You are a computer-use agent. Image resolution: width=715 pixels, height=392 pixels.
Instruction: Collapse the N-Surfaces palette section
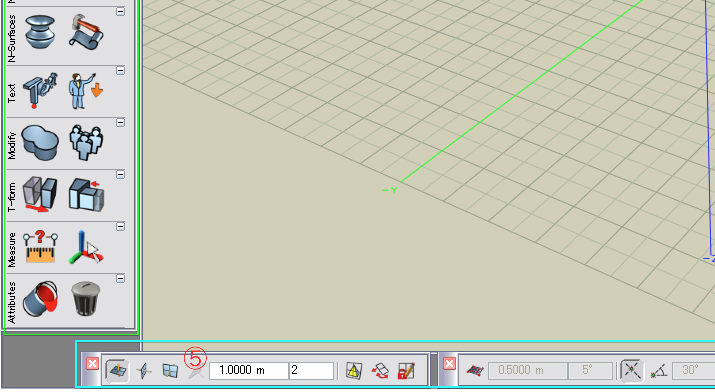(x=120, y=11)
